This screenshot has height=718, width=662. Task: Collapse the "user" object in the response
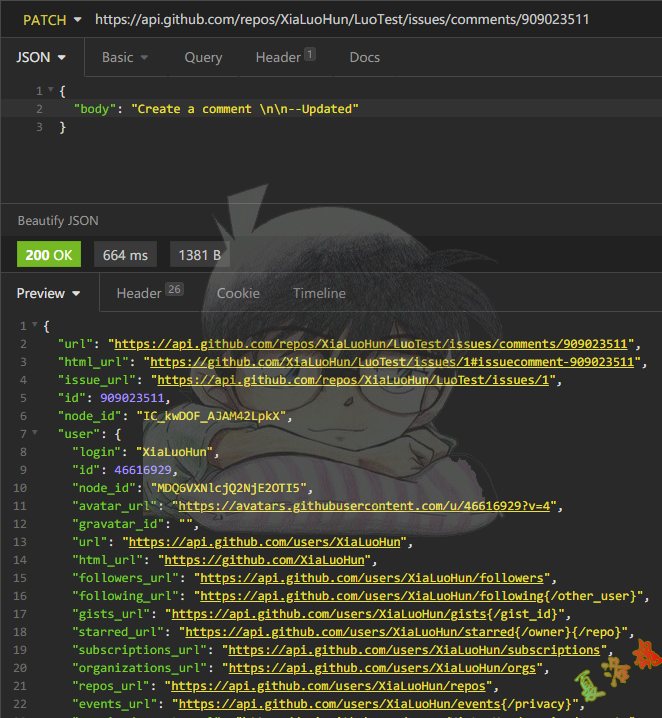35,434
